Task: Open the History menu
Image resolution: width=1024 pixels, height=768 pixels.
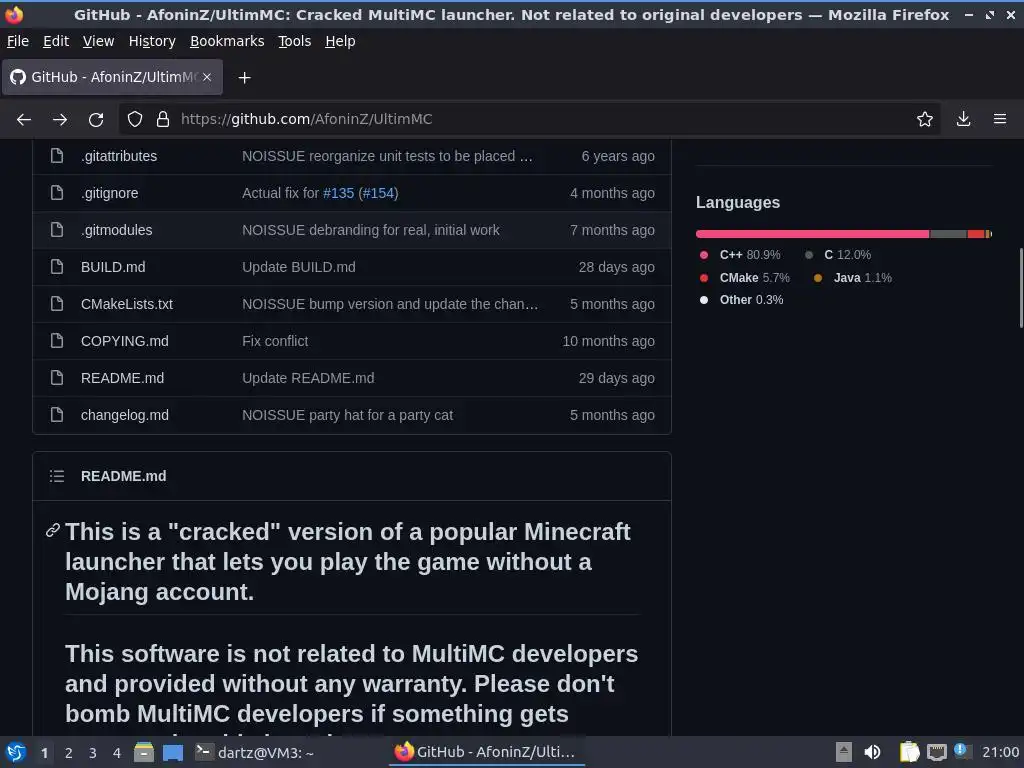Action: pyautogui.click(x=152, y=41)
